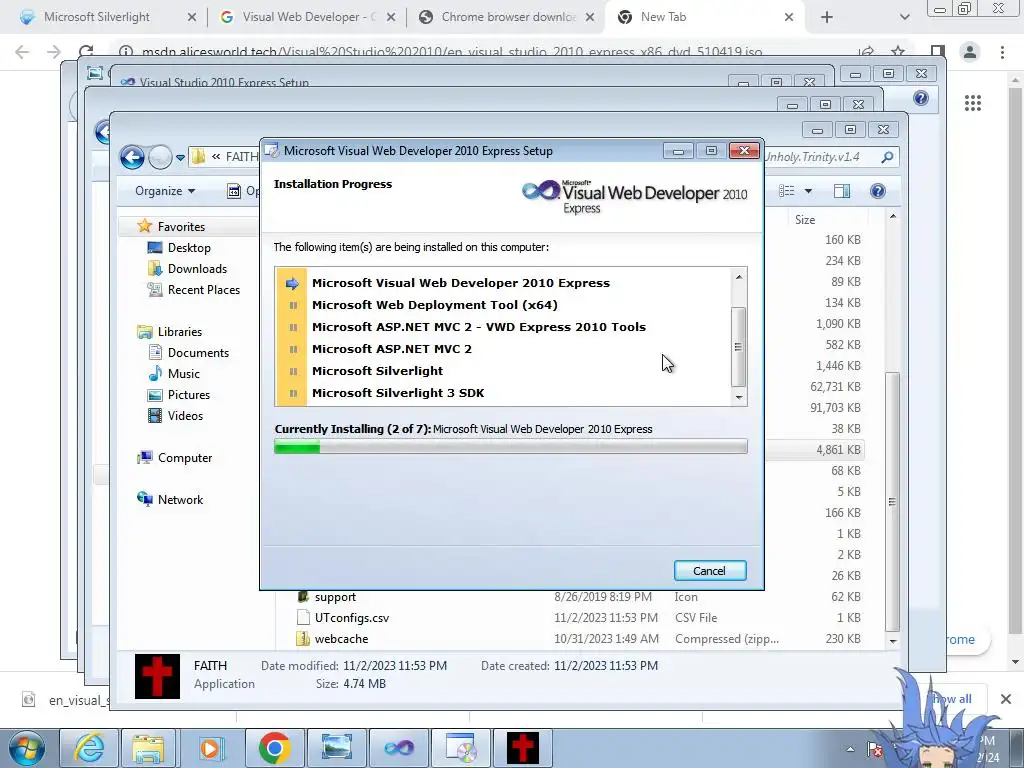Open Windows Media Player from taskbar
The image size is (1024, 768).
(x=211, y=748)
